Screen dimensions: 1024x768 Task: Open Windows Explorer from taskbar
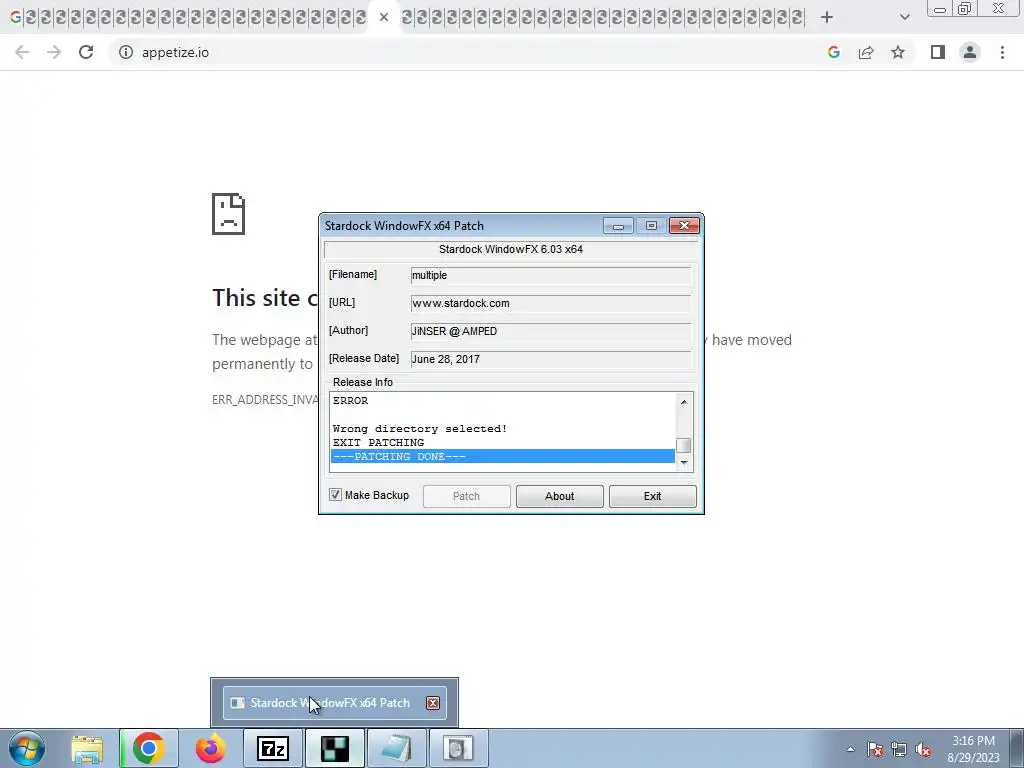[x=87, y=748]
